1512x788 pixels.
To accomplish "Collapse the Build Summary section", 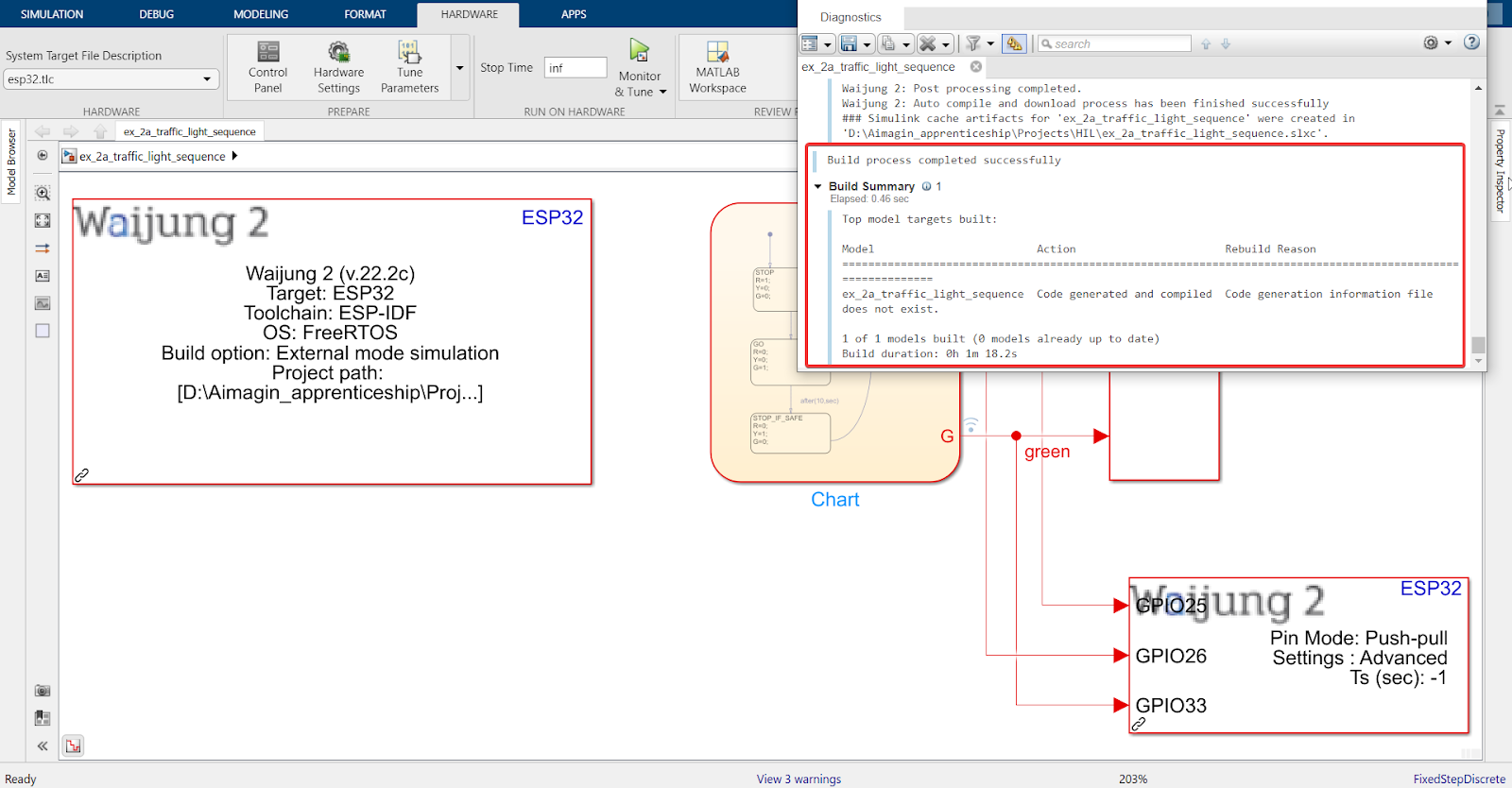I will pos(818,186).
